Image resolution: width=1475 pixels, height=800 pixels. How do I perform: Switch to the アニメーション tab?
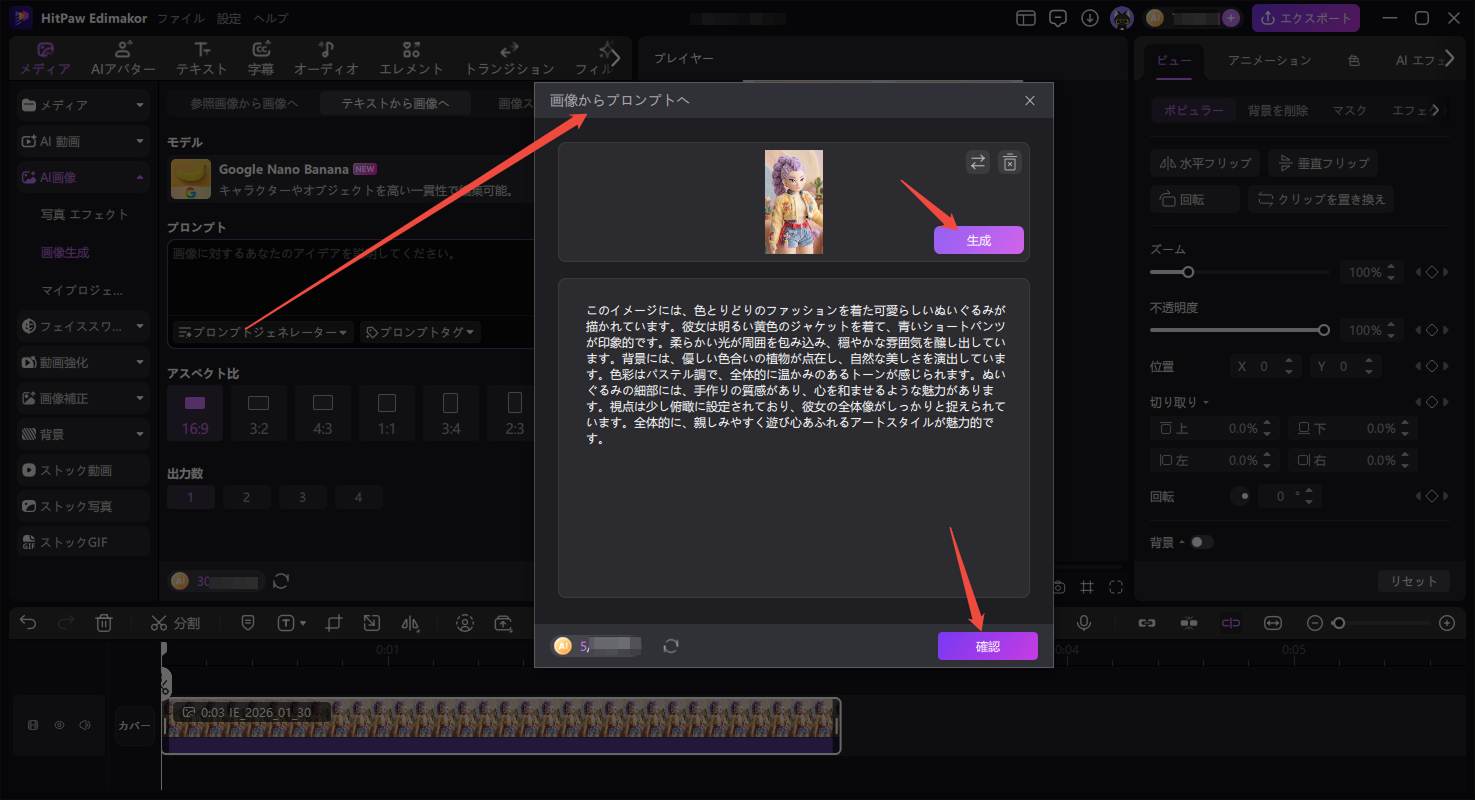(1267, 60)
